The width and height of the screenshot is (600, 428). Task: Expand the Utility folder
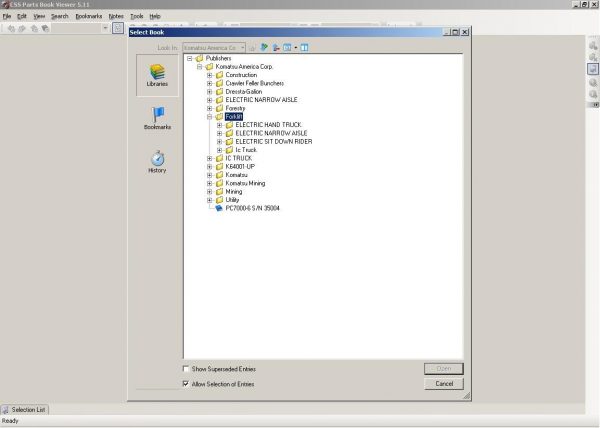(x=209, y=200)
